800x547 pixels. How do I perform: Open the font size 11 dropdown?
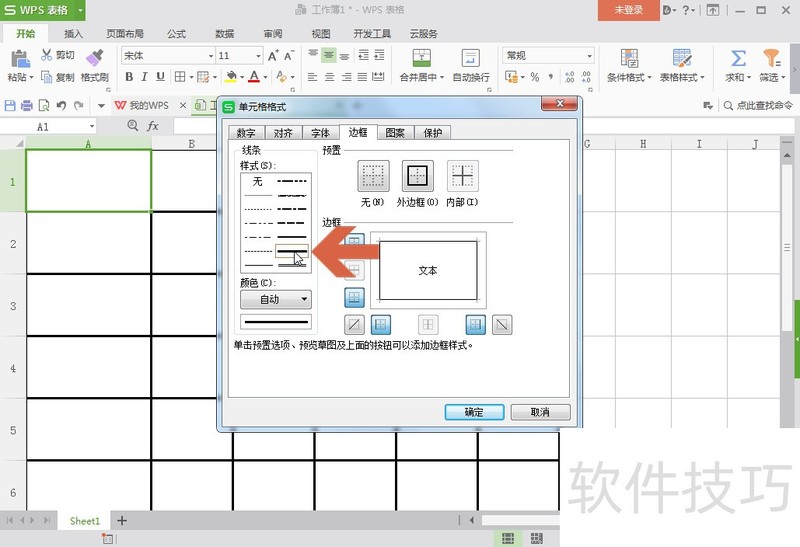click(x=258, y=56)
